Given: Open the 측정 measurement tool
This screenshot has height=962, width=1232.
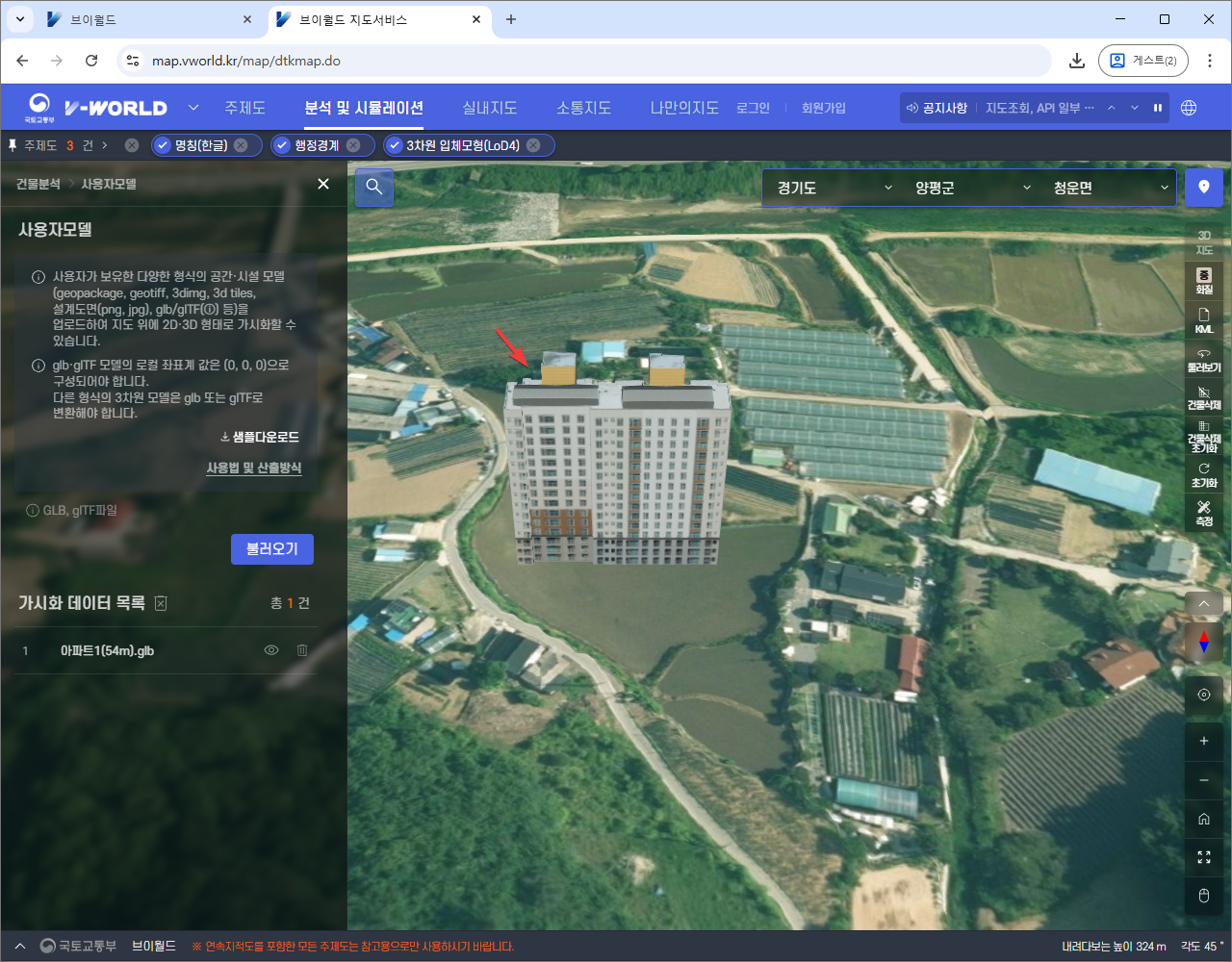Looking at the screenshot, I should pos(1203,513).
